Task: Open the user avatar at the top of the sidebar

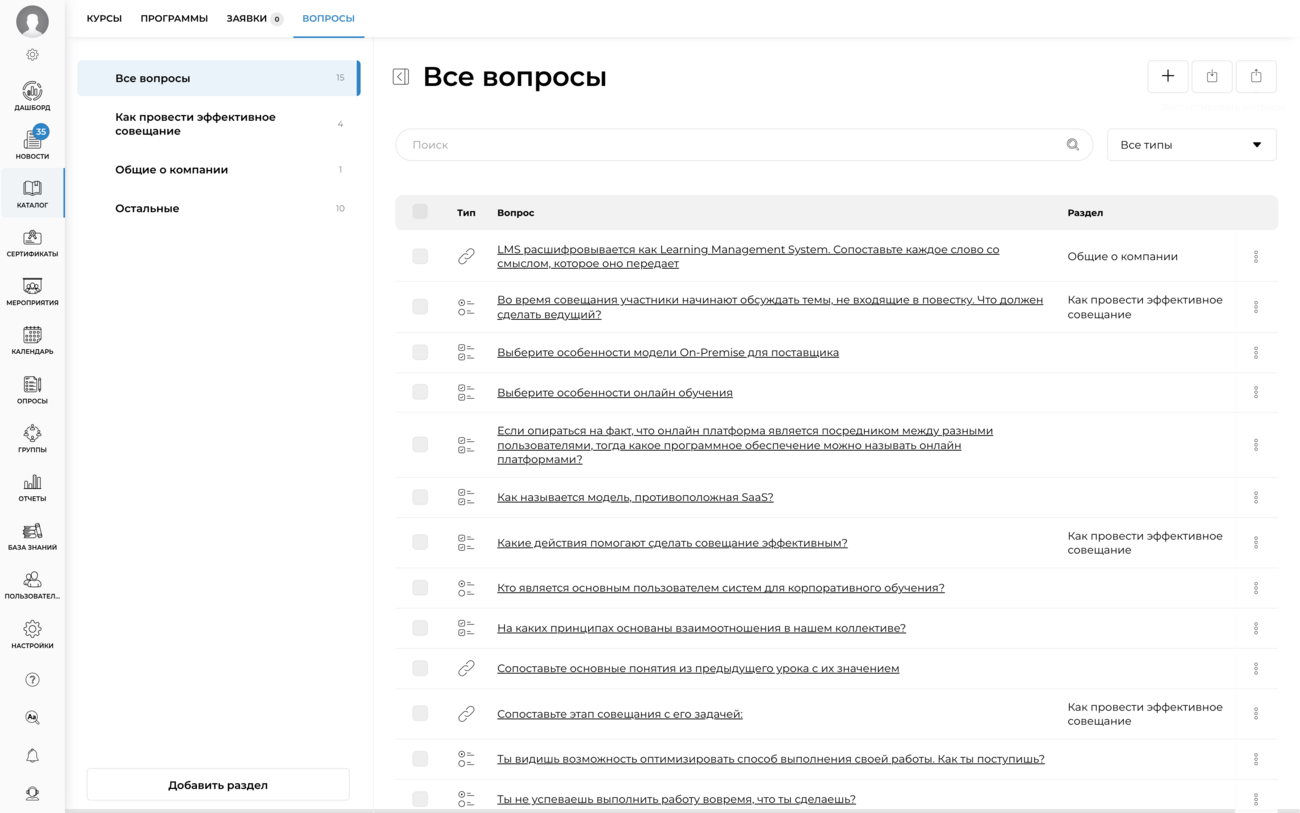Action: [32, 21]
